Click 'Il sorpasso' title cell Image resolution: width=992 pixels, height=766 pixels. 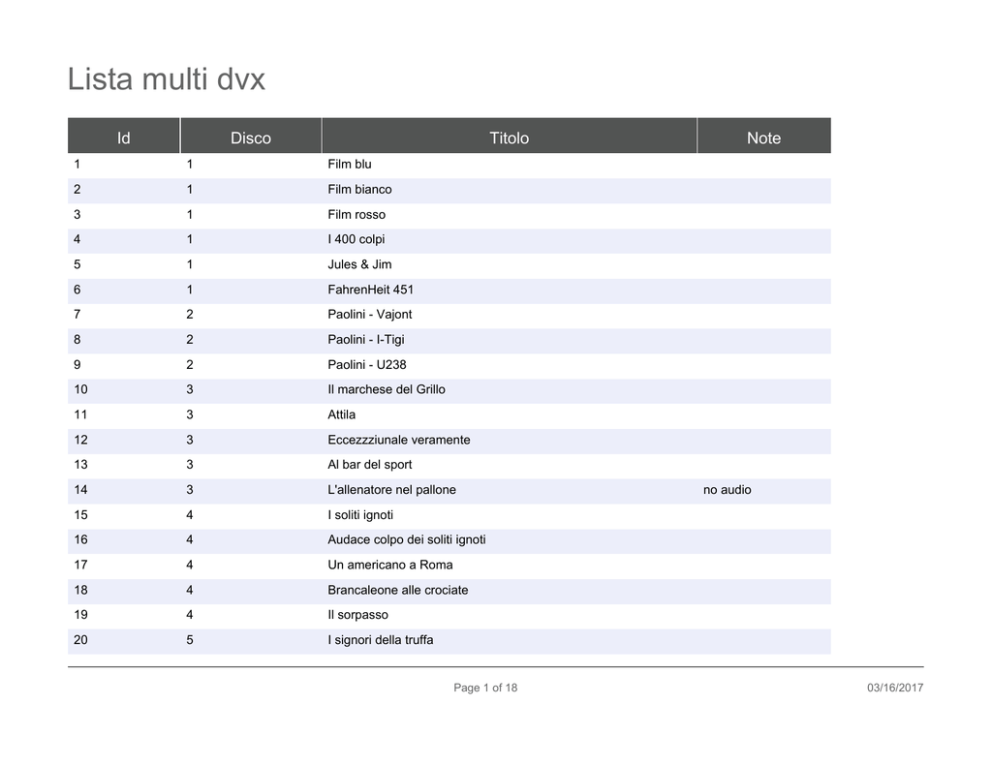coord(357,615)
